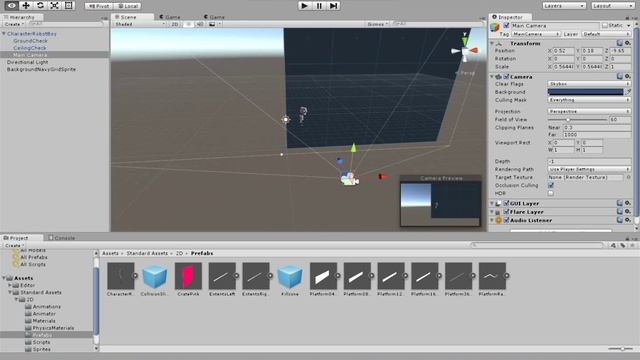
Task: Select Directional Light in the Hierarchy
Action: [27, 62]
